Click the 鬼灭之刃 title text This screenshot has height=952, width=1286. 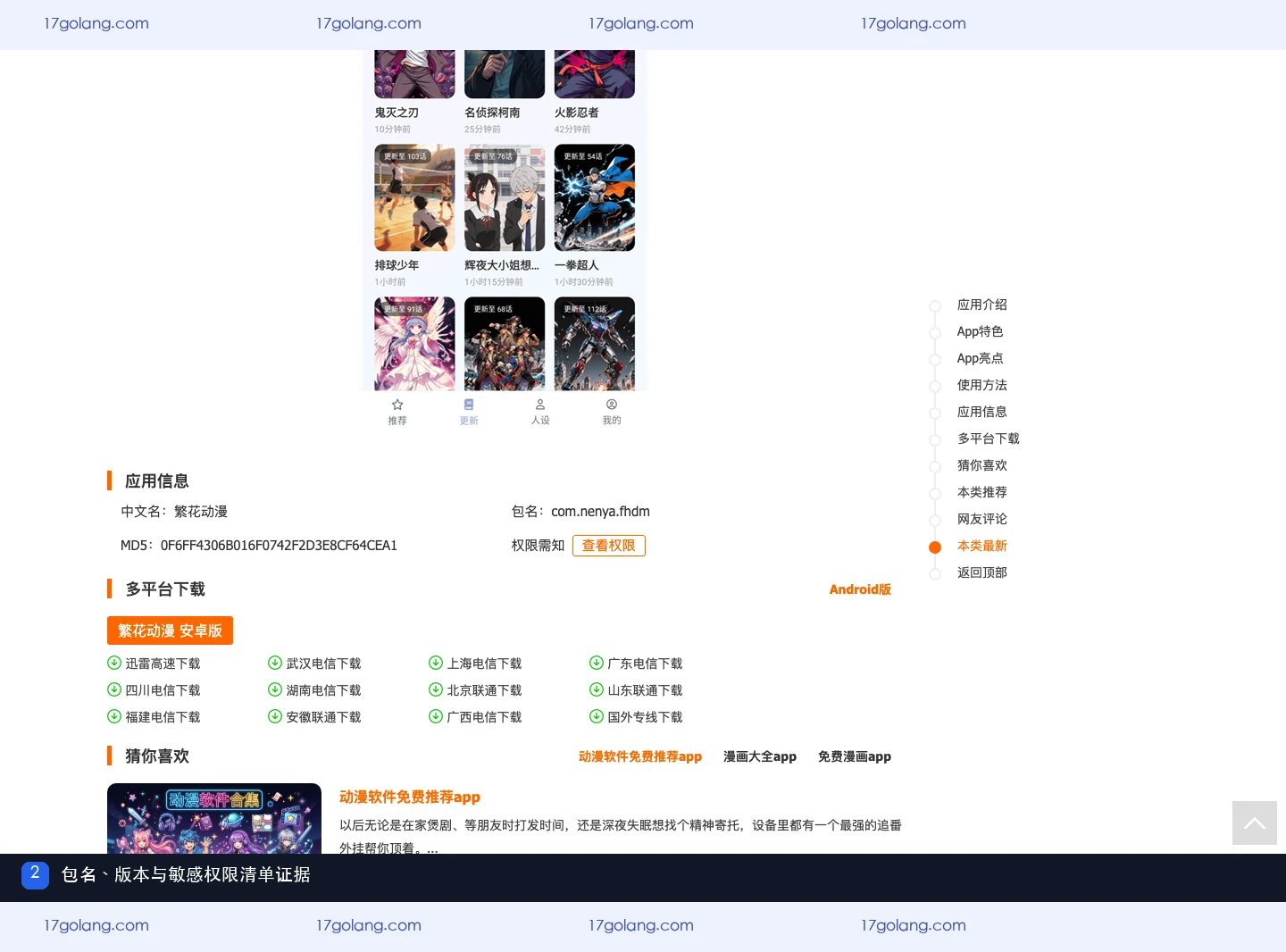397,113
